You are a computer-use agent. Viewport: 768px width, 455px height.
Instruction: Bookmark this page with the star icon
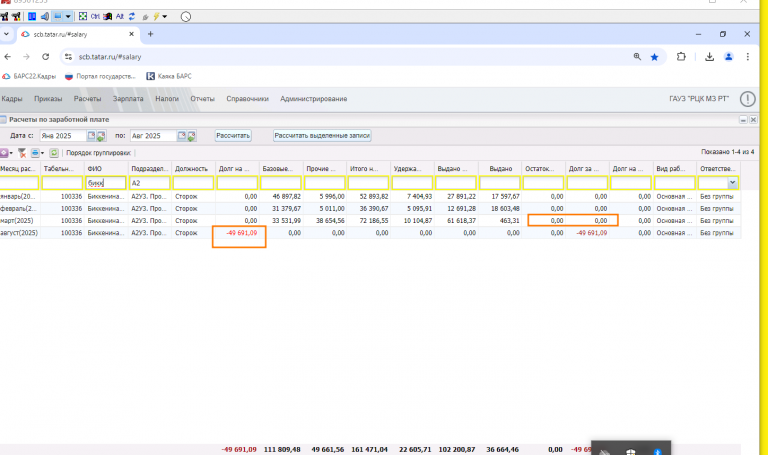654,57
